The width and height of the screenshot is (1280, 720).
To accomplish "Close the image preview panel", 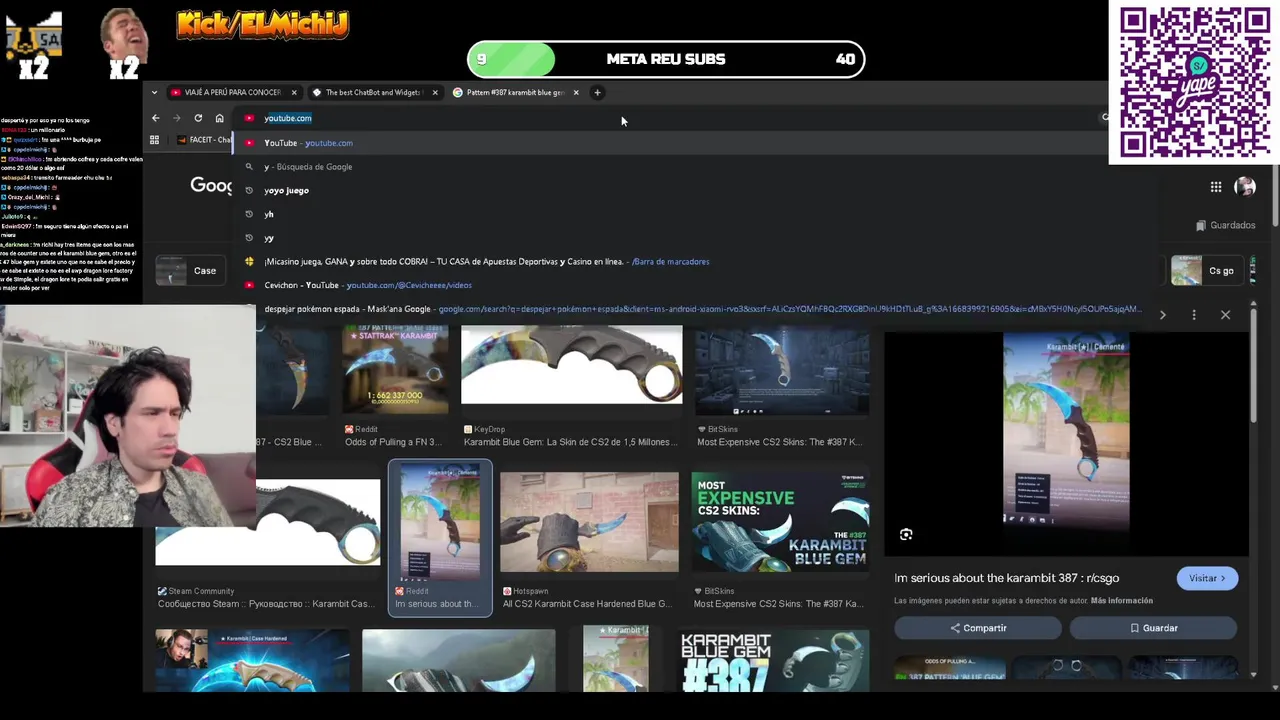I will point(1225,315).
